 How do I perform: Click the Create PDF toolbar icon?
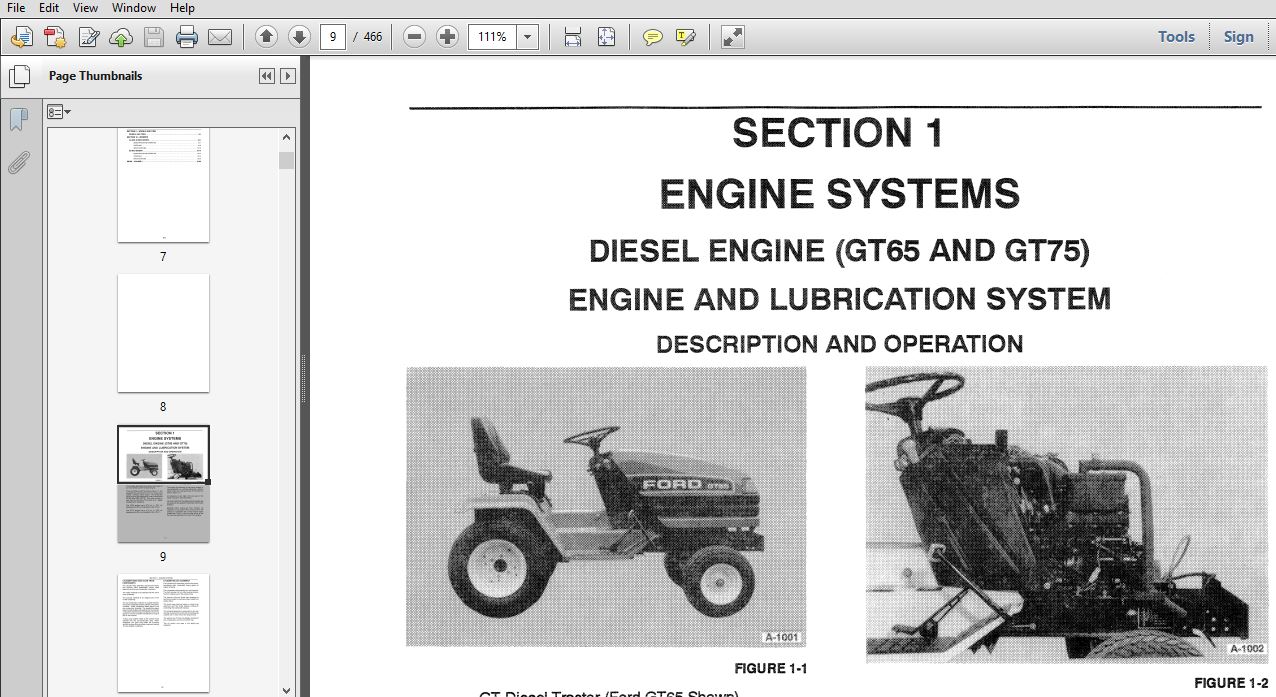[x=55, y=38]
